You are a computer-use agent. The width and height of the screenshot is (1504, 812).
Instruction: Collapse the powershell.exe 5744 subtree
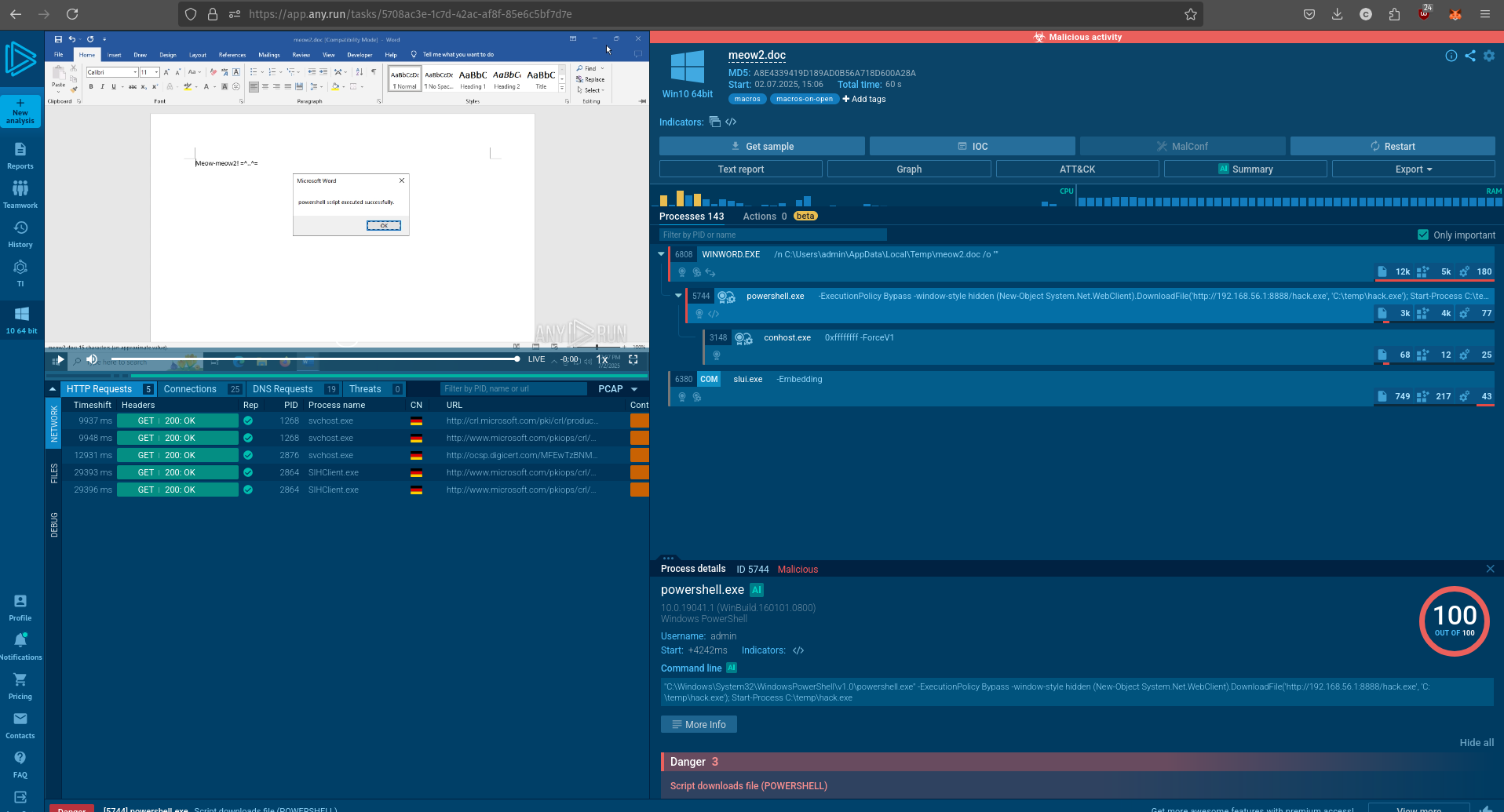[x=678, y=296]
